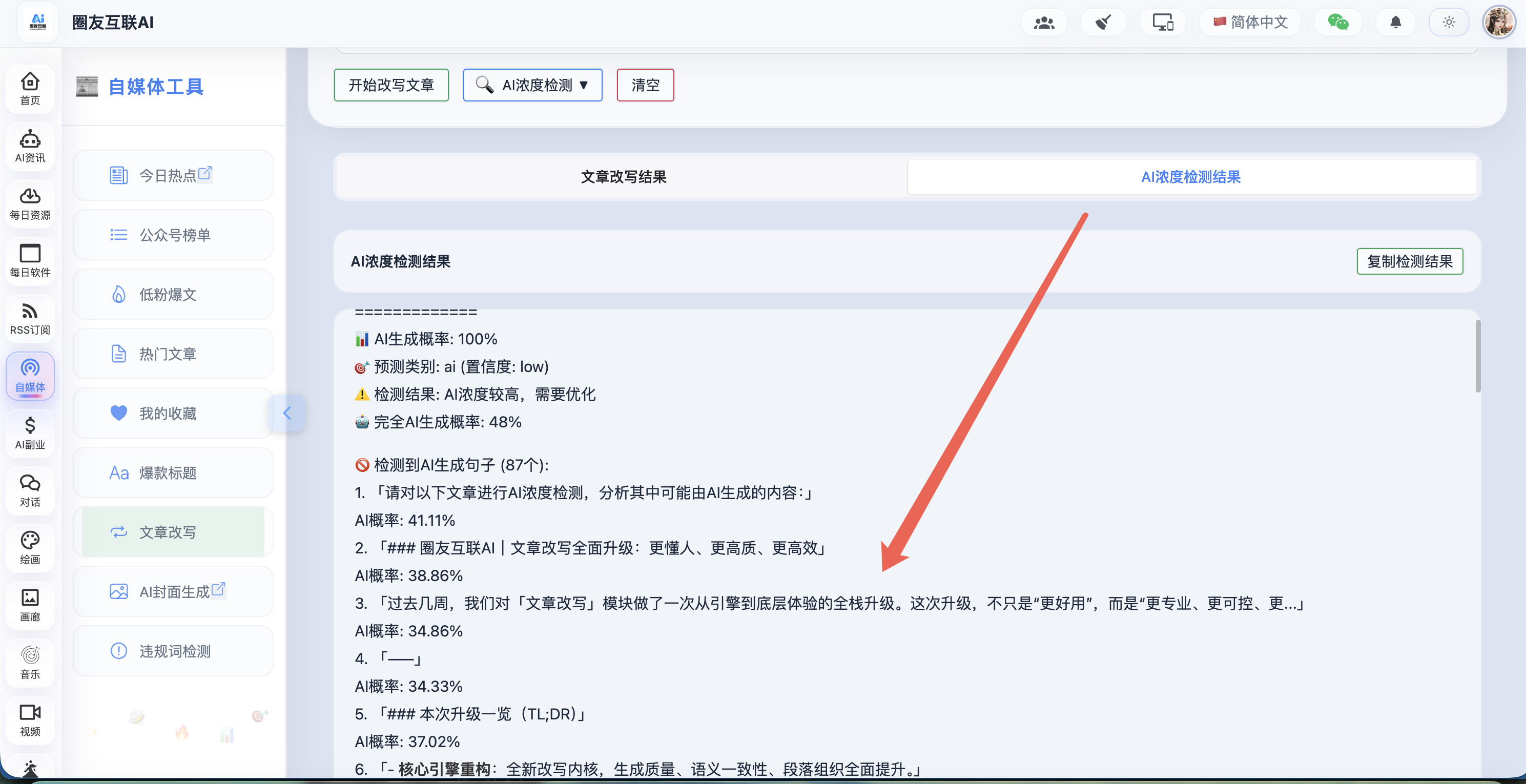Image resolution: width=1526 pixels, height=784 pixels.
Task: Select AI浓度检测结果 tab
Action: 1191,177
